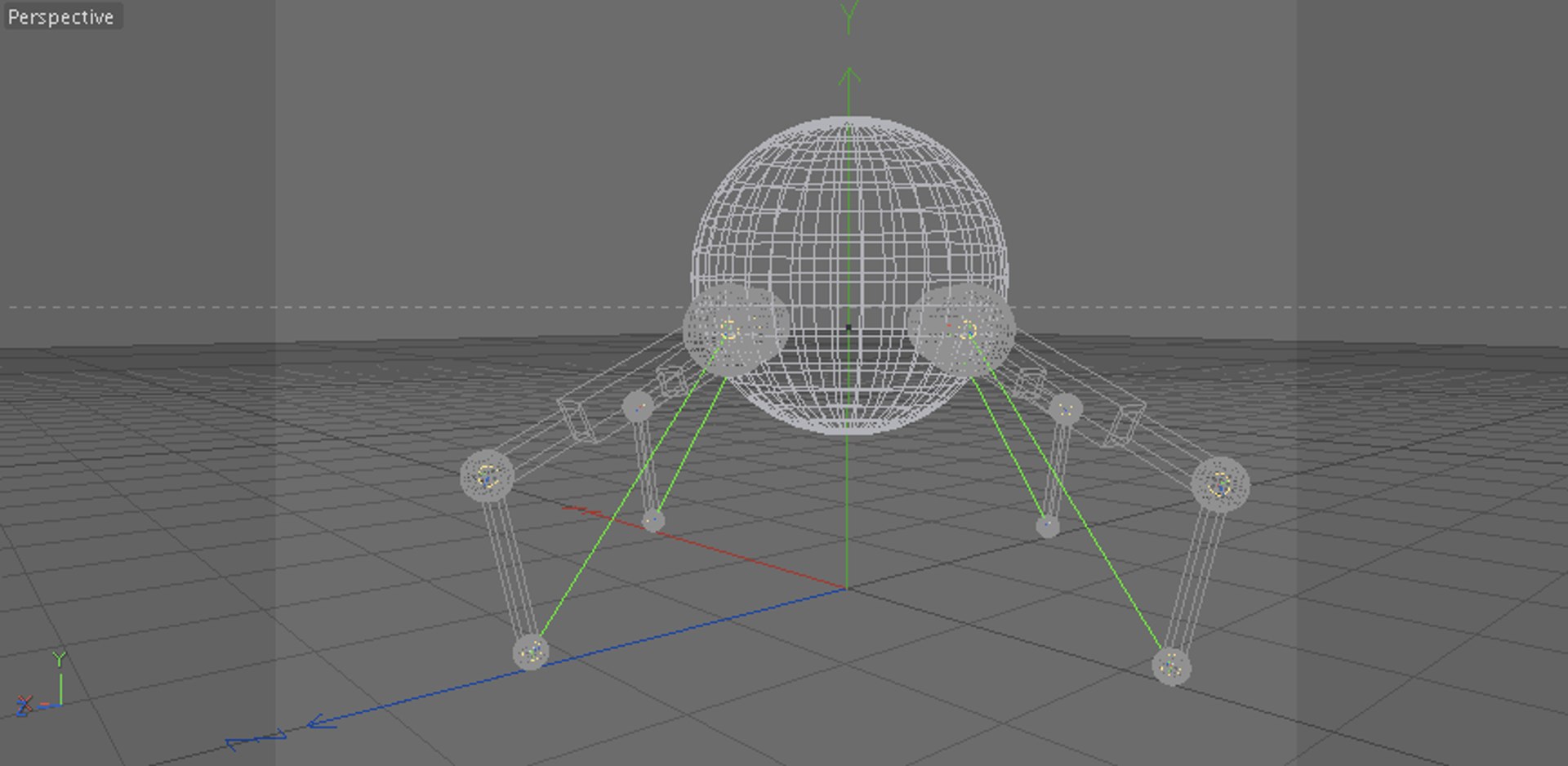The image size is (1568, 766).
Task: Select the rear left foot joint sphere
Action: 653,520
